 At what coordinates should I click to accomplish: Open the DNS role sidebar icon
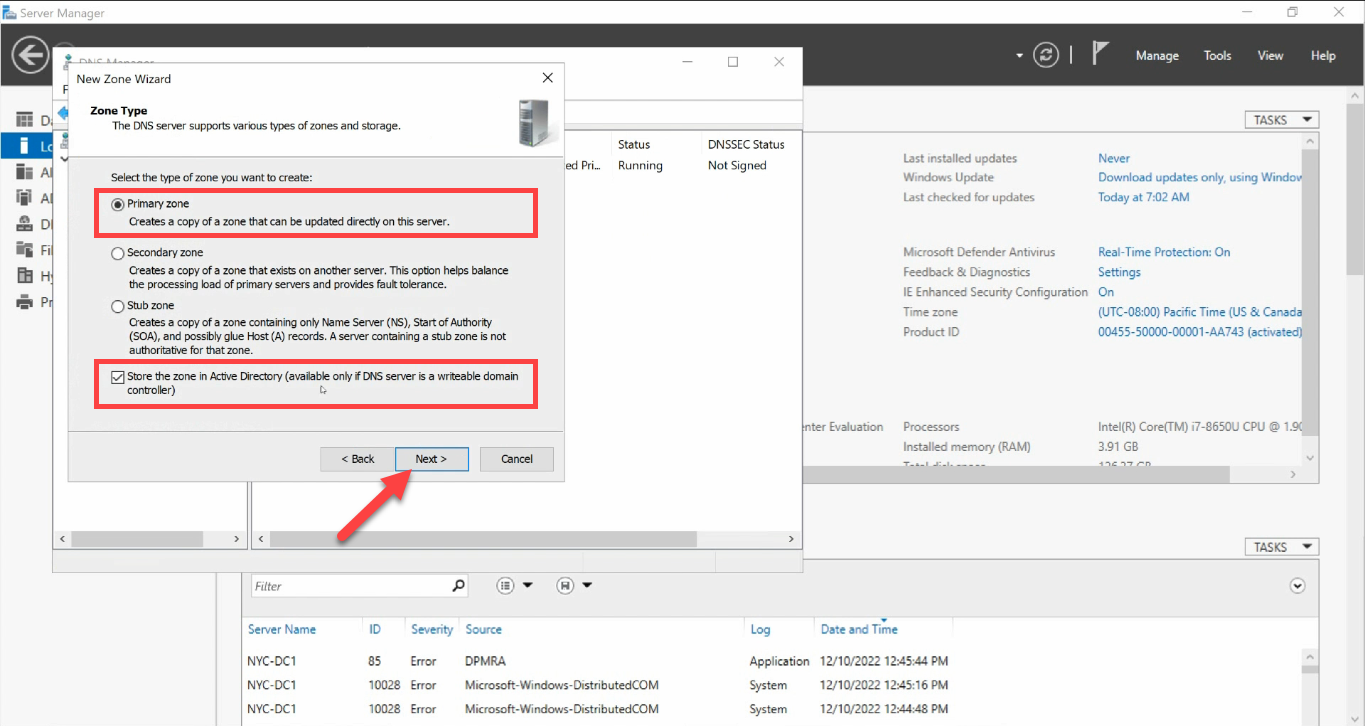pyautogui.click(x=25, y=224)
